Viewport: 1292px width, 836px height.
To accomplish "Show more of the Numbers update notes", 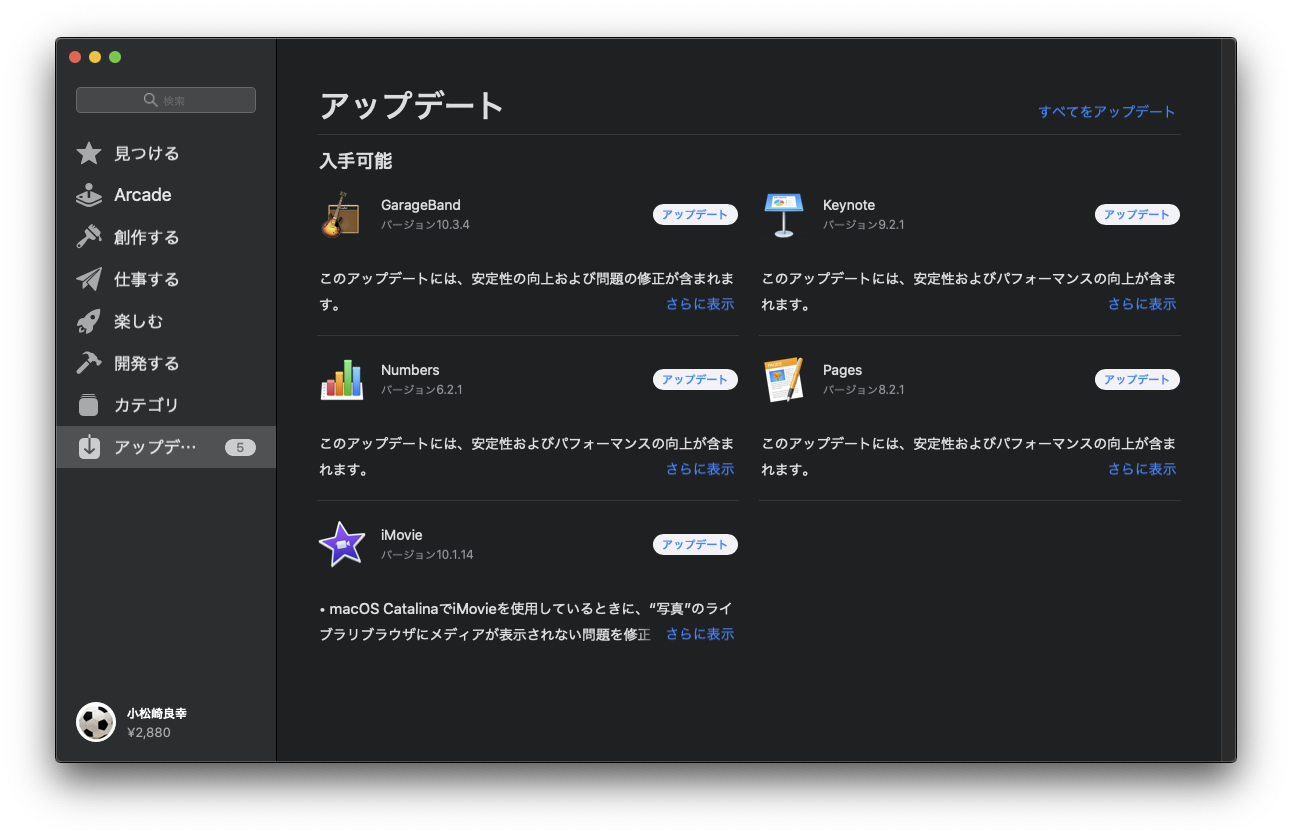I will tap(700, 469).
